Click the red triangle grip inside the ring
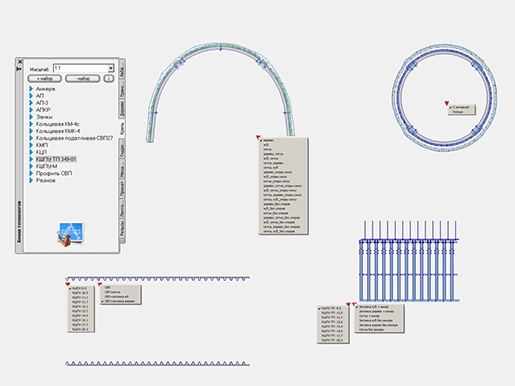 (447, 104)
